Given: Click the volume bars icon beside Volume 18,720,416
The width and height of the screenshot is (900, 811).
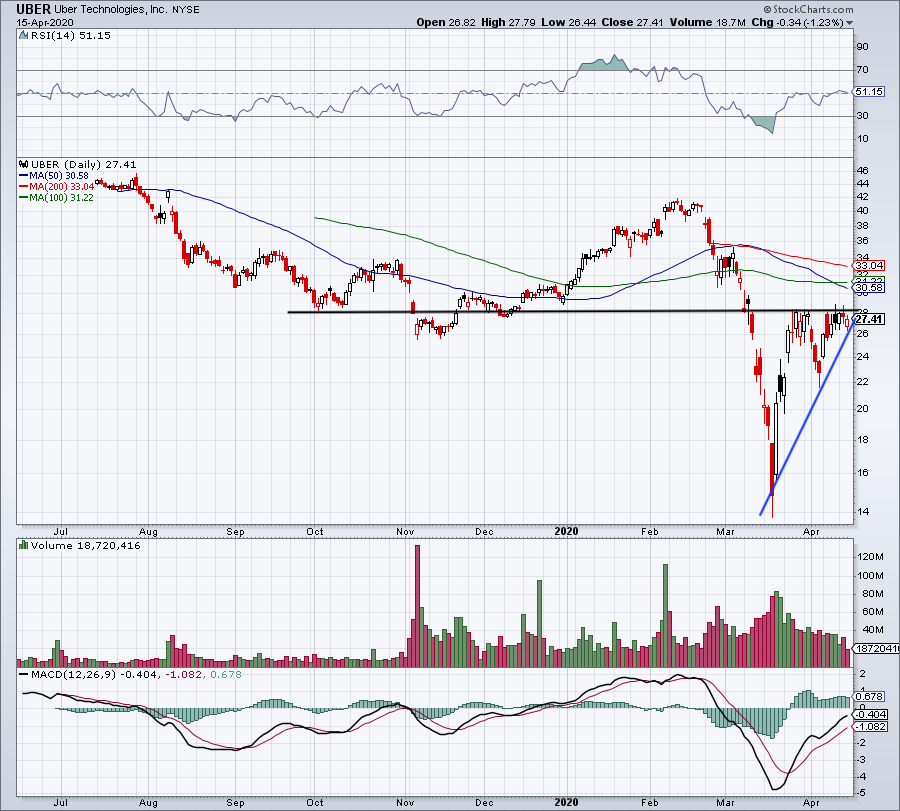Looking at the screenshot, I should [24, 545].
